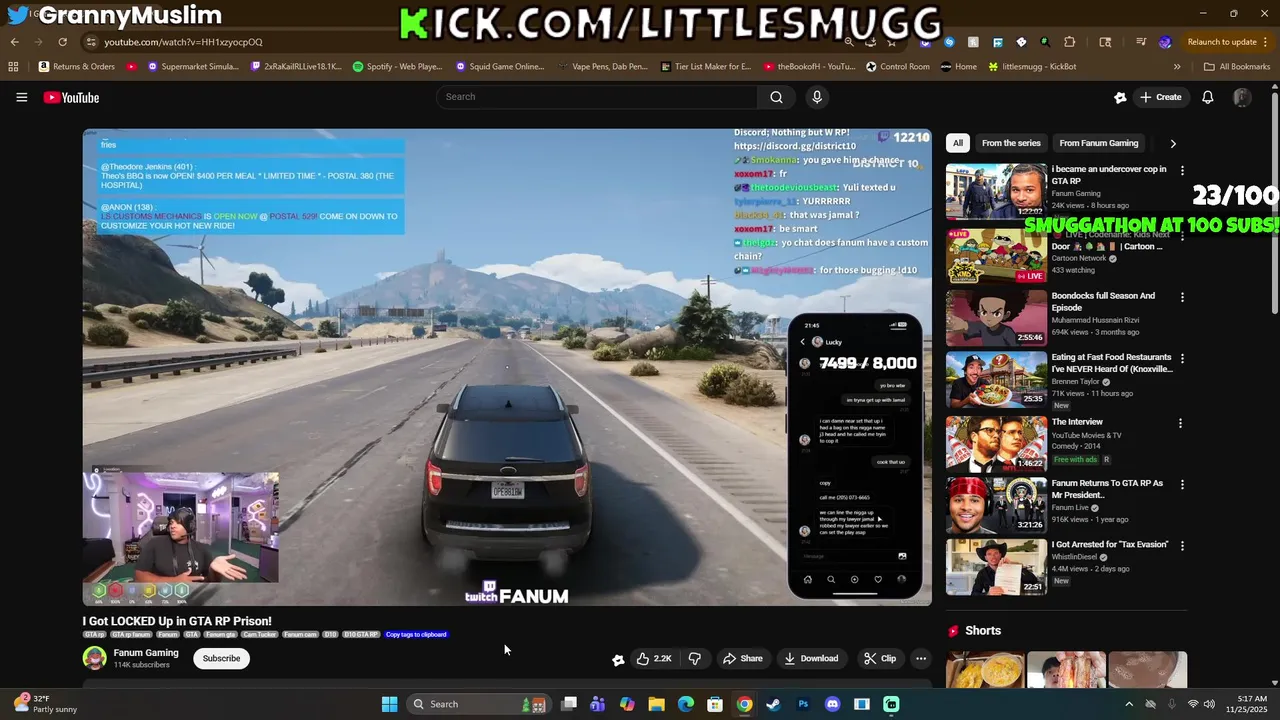Open littlesmugg - KickBot bookmark

click(1032, 67)
